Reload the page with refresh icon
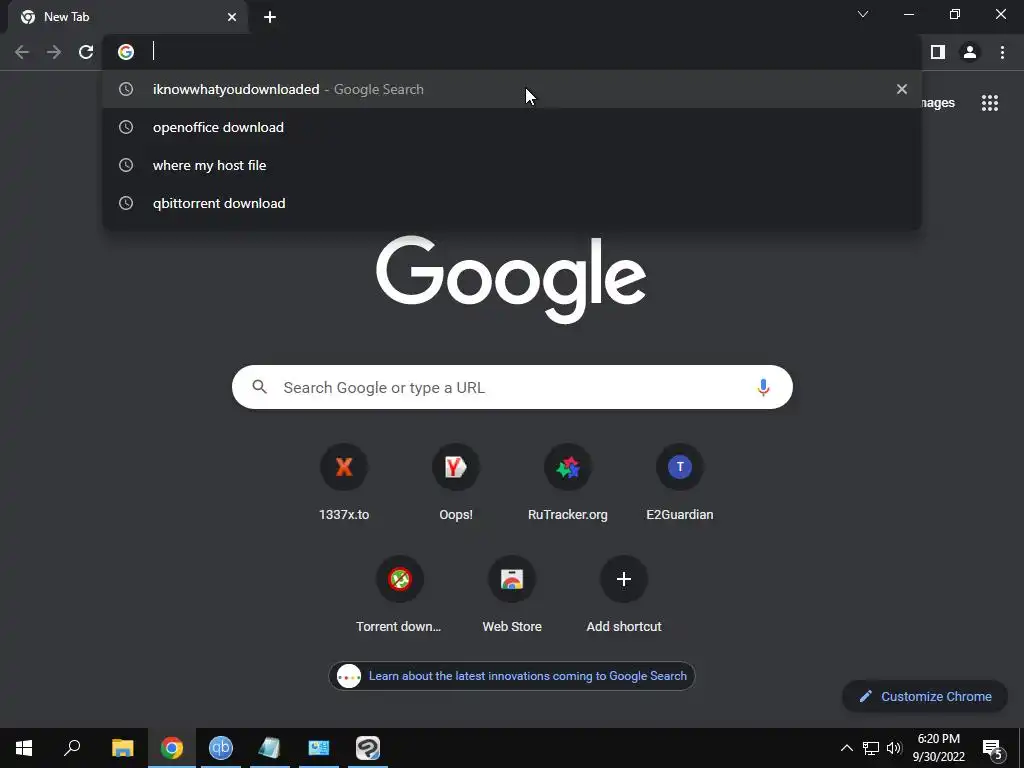Screen dimensions: 1024x768 (86, 52)
